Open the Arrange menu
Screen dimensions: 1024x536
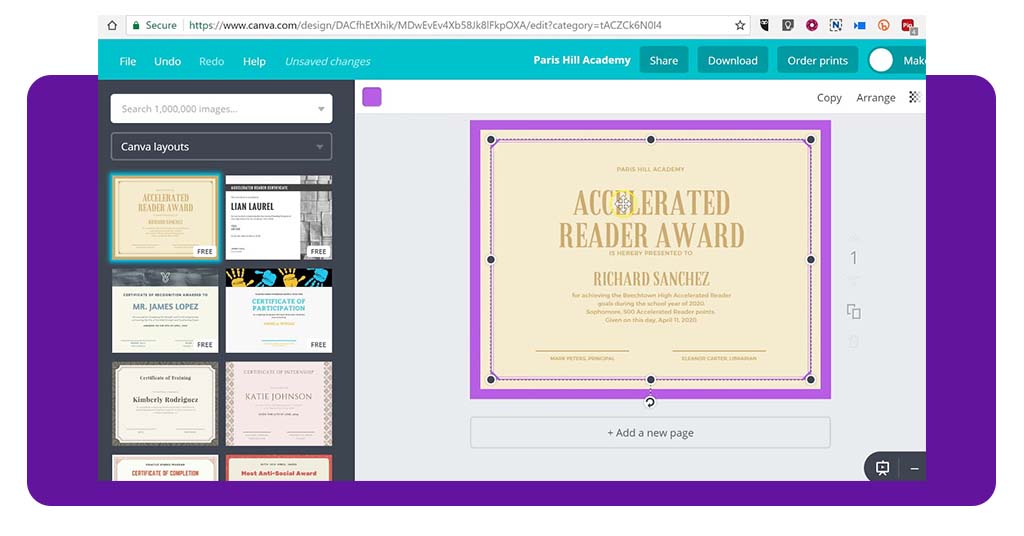click(876, 97)
